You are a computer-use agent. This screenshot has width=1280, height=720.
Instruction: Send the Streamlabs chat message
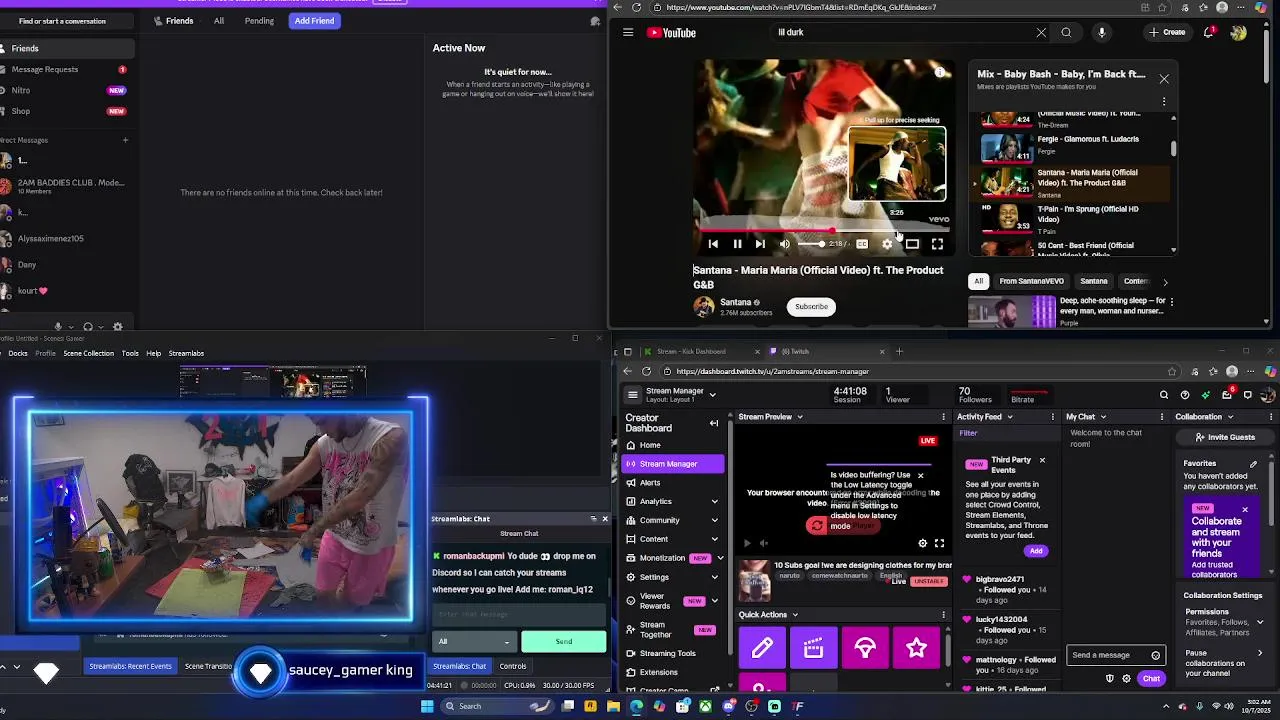tap(564, 641)
